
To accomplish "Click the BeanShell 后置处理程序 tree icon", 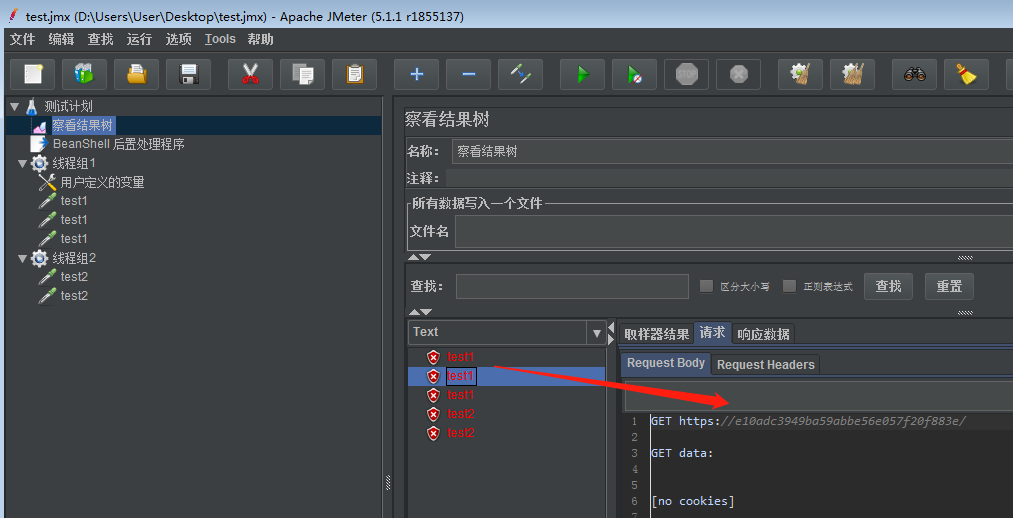I will 39,144.
